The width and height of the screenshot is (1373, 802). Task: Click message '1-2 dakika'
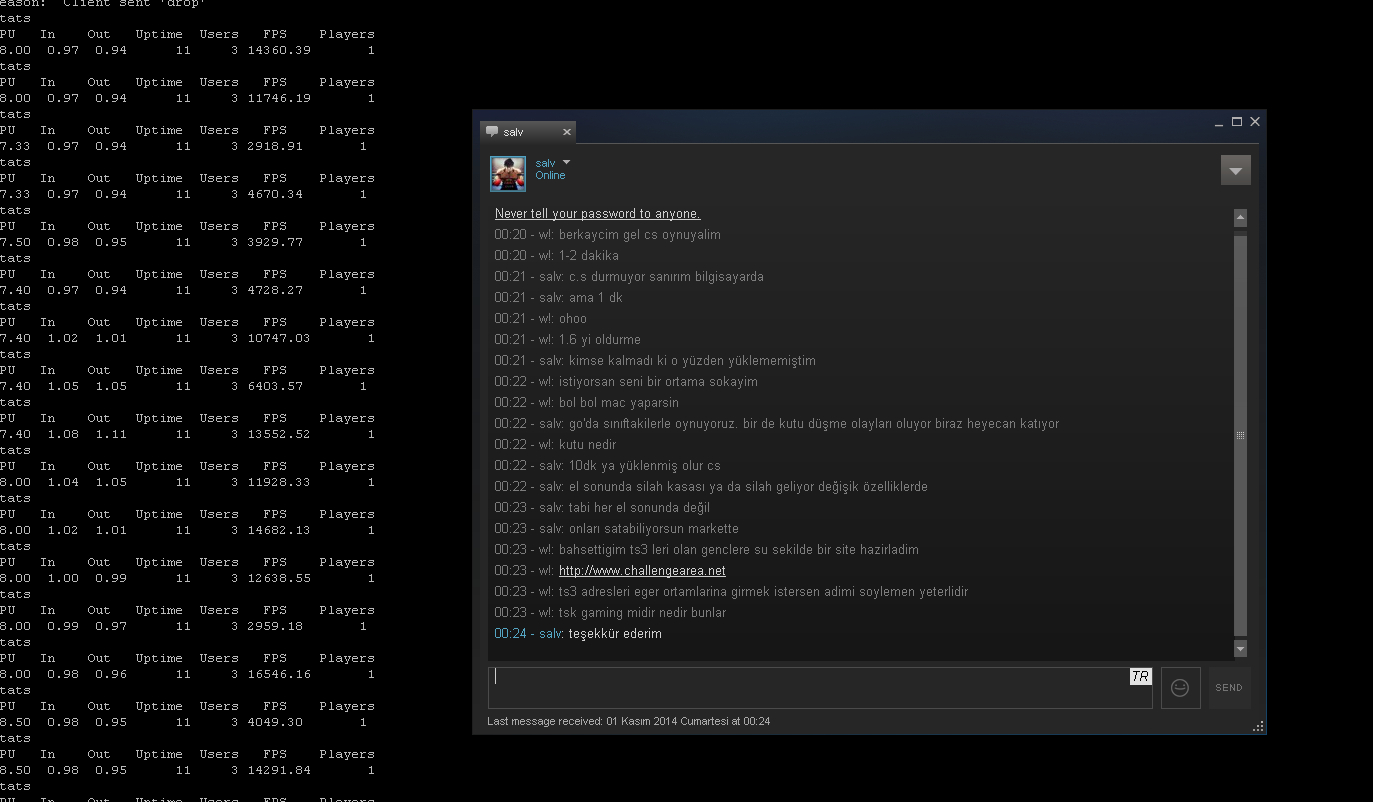589,256
